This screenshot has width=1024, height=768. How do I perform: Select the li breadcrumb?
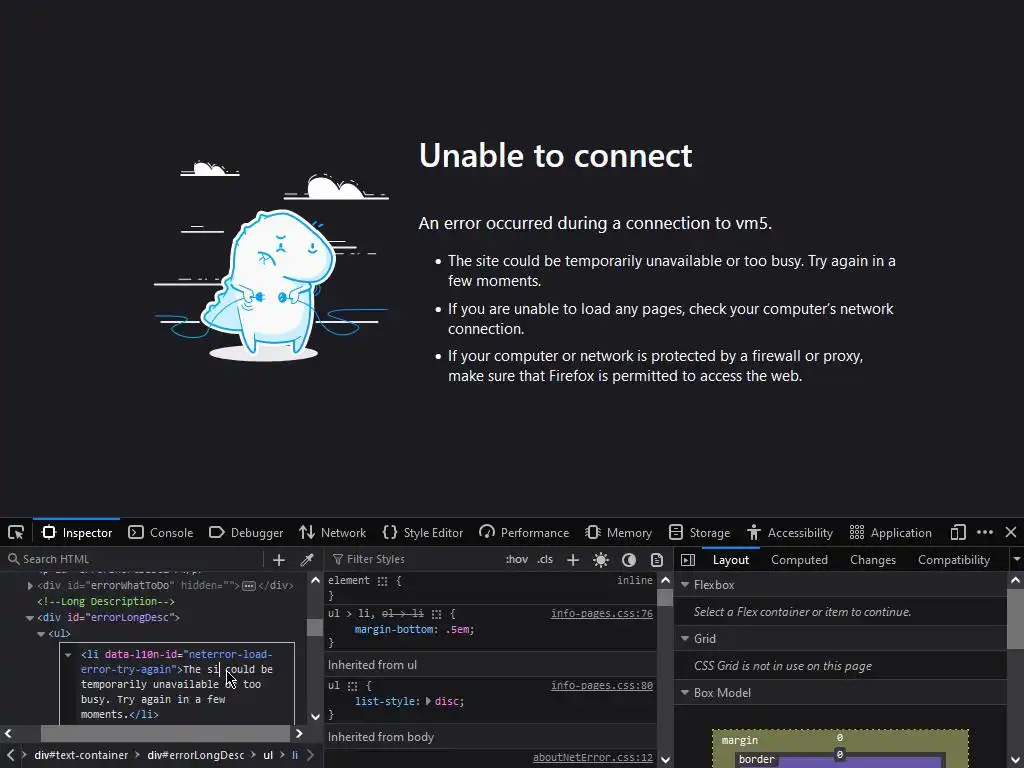coord(295,755)
